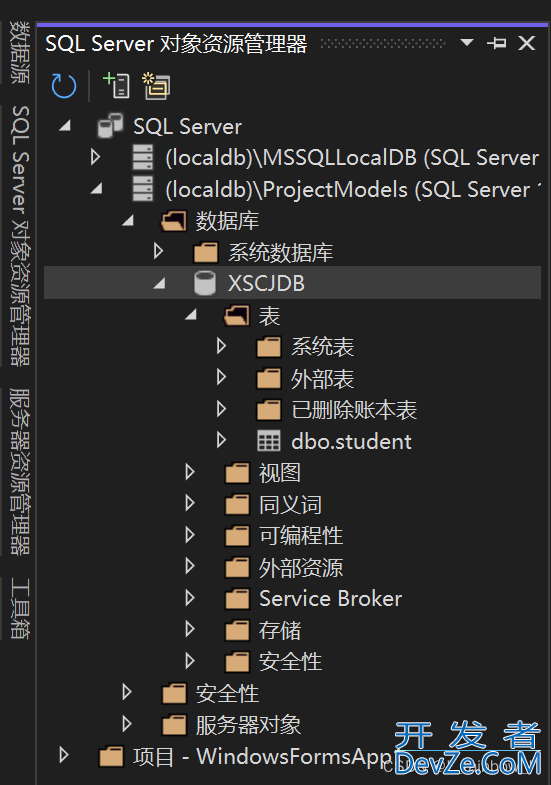Click the 项目 project folder icon

(x=111, y=756)
